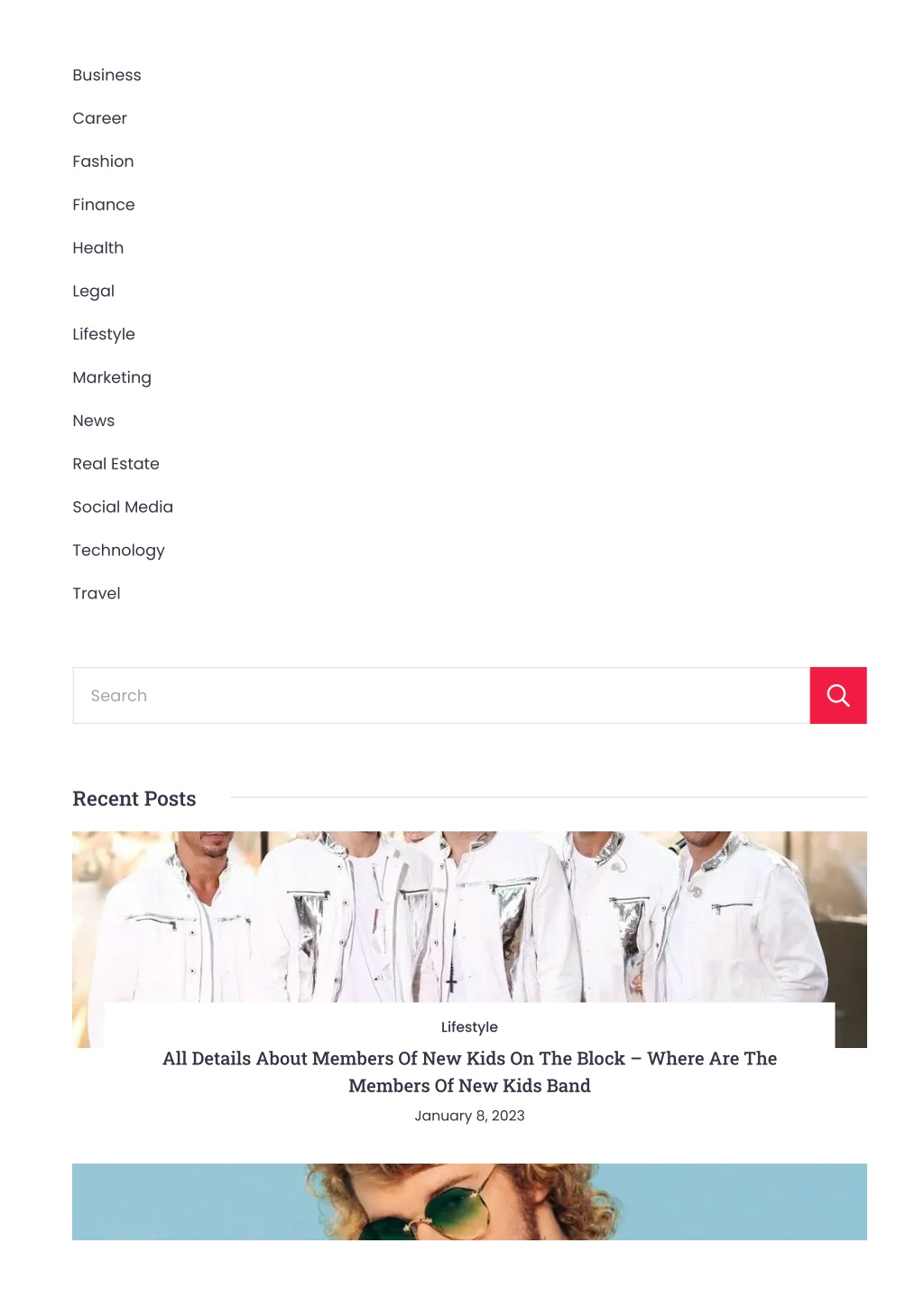Select the Marketing category

click(x=112, y=377)
